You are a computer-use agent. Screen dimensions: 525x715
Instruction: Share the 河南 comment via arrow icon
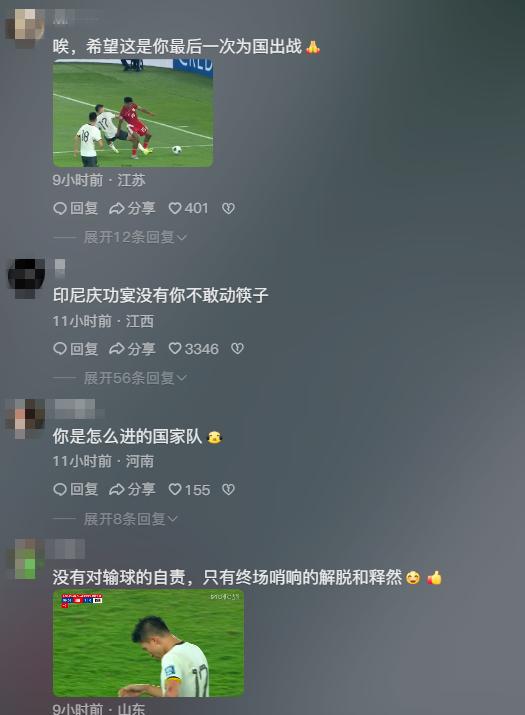pyautogui.click(x=132, y=489)
